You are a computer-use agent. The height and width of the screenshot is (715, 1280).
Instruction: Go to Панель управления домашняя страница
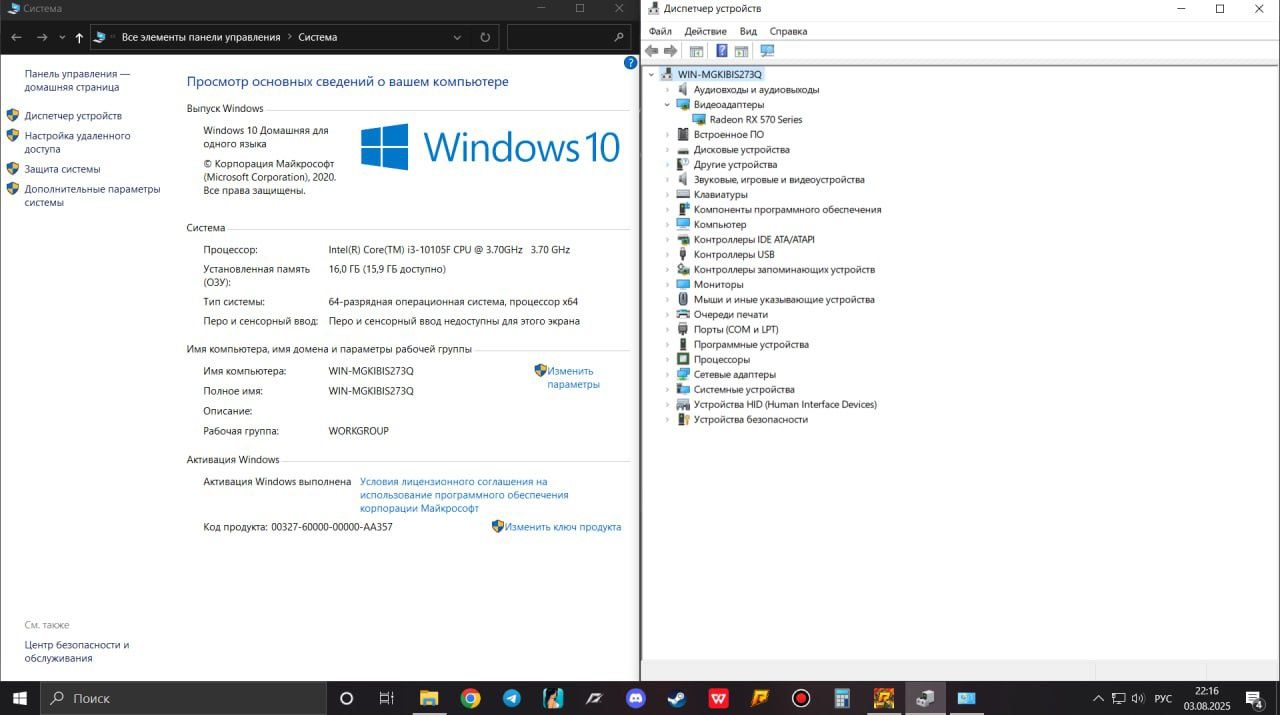point(77,80)
